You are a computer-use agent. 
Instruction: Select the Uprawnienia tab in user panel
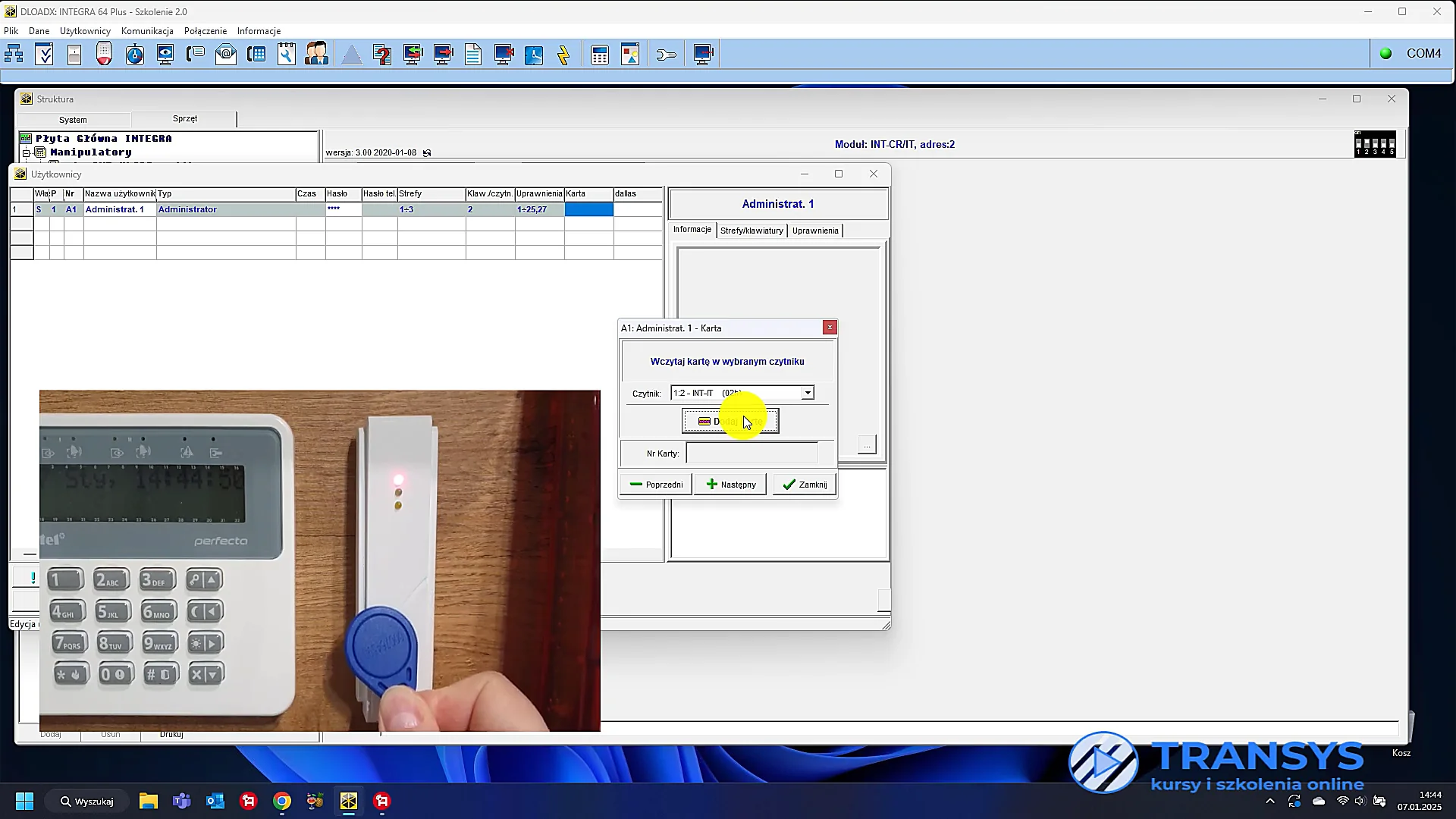(x=815, y=231)
